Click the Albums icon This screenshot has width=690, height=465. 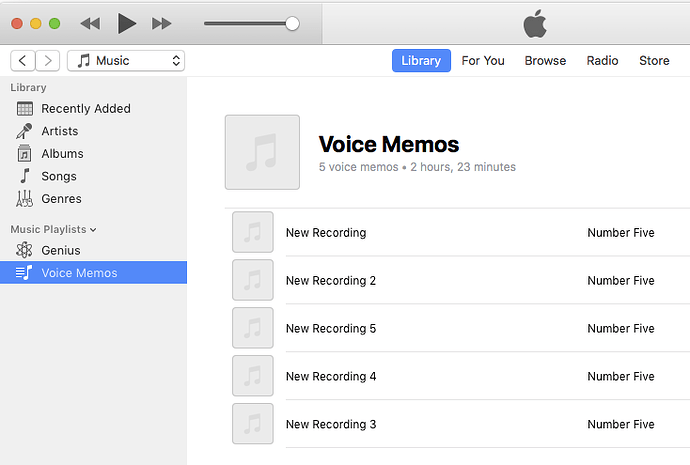click(24, 153)
